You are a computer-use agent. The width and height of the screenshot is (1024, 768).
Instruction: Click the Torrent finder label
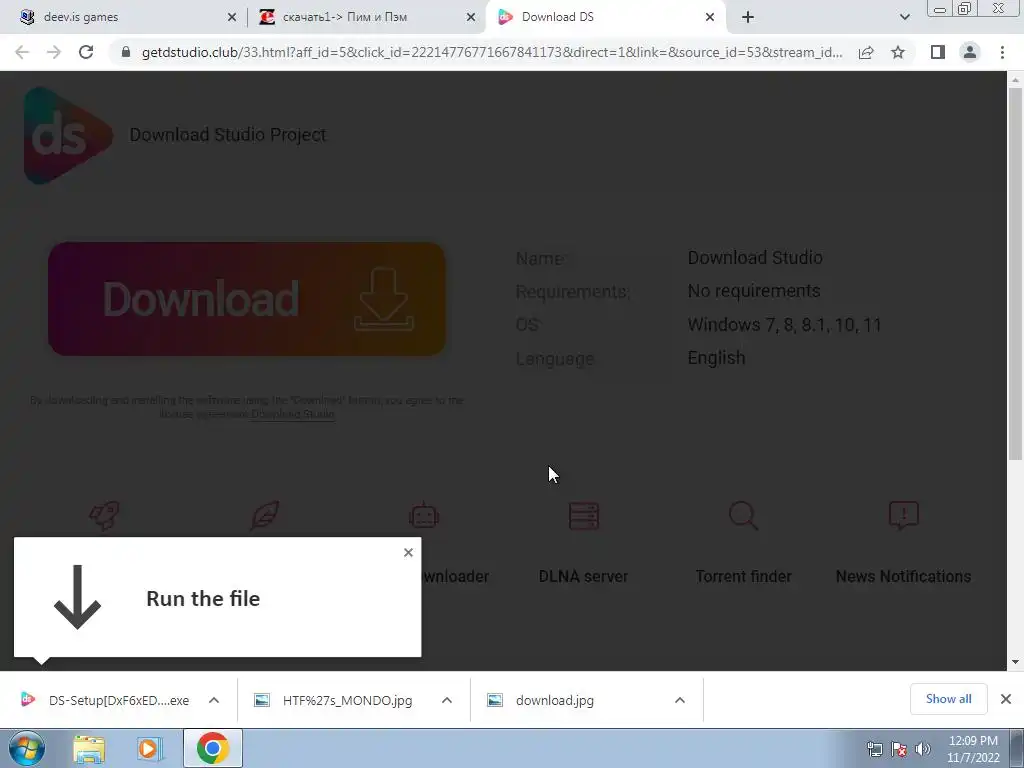pyautogui.click(x=743, y=577)
